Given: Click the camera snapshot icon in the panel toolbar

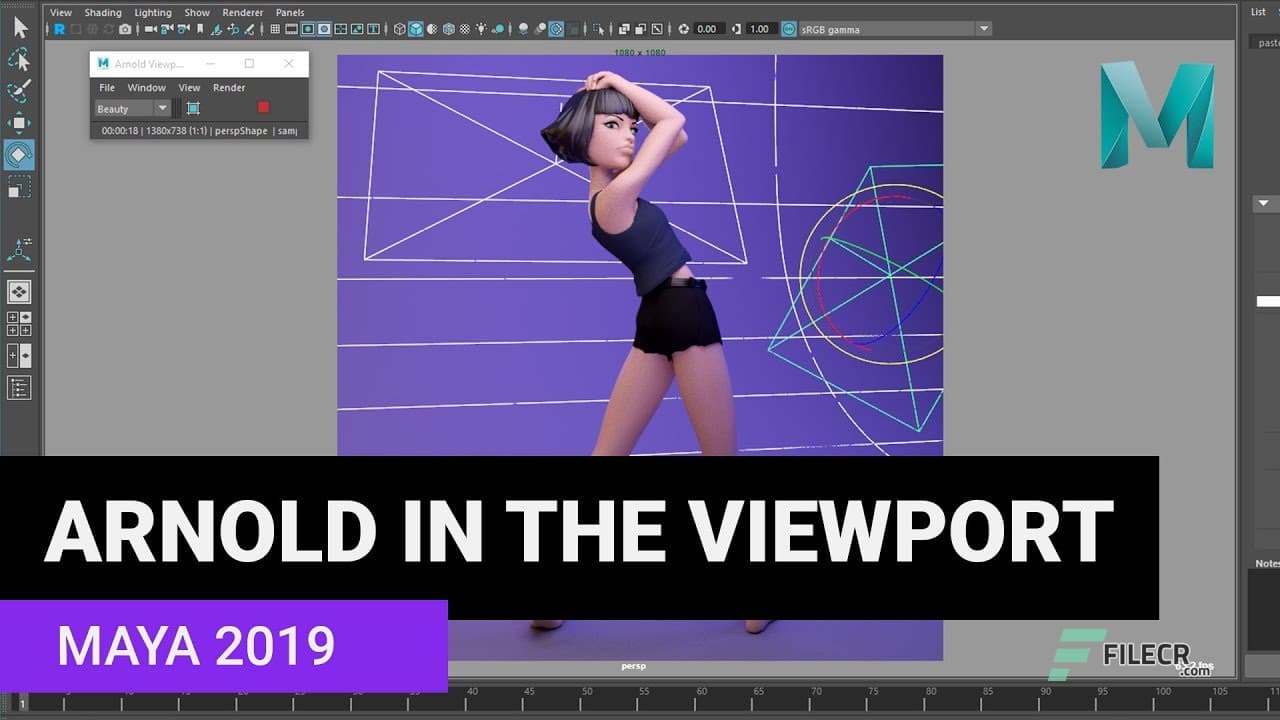Looking at the screenshot, I should pyautogui.click(x=125, y=28).
